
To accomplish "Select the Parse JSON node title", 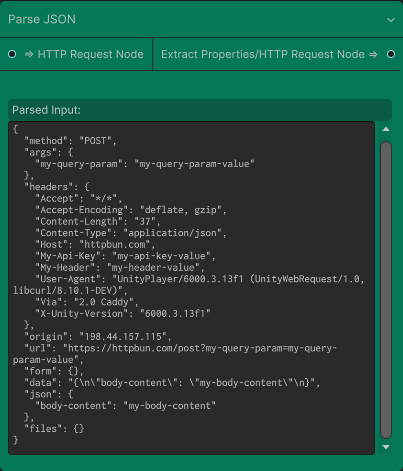I will pos(42,19).
